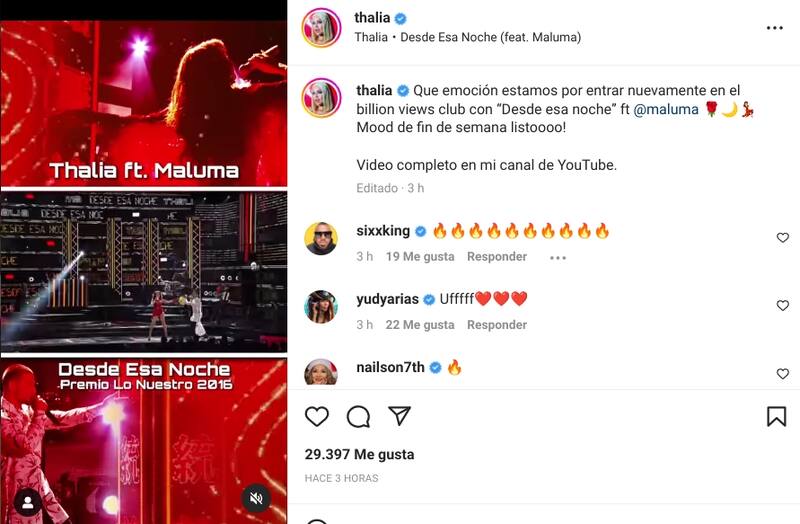Reply to sixxking's comment

click(x=497, y=257)
